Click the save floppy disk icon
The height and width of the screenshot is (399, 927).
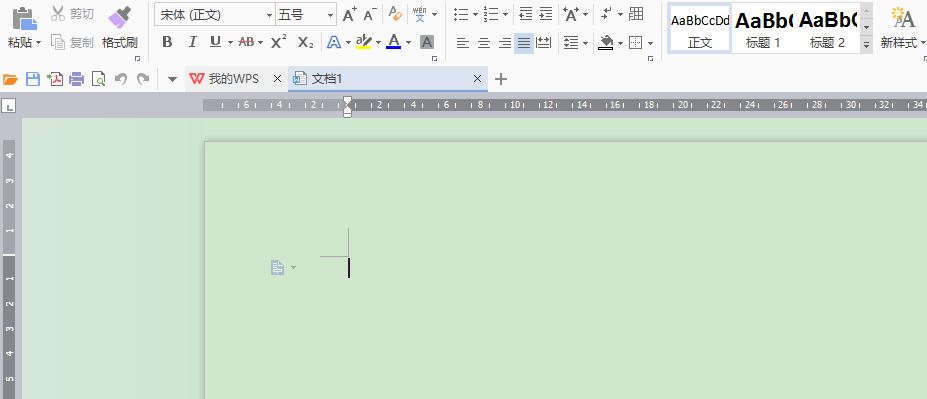[33, 79]
